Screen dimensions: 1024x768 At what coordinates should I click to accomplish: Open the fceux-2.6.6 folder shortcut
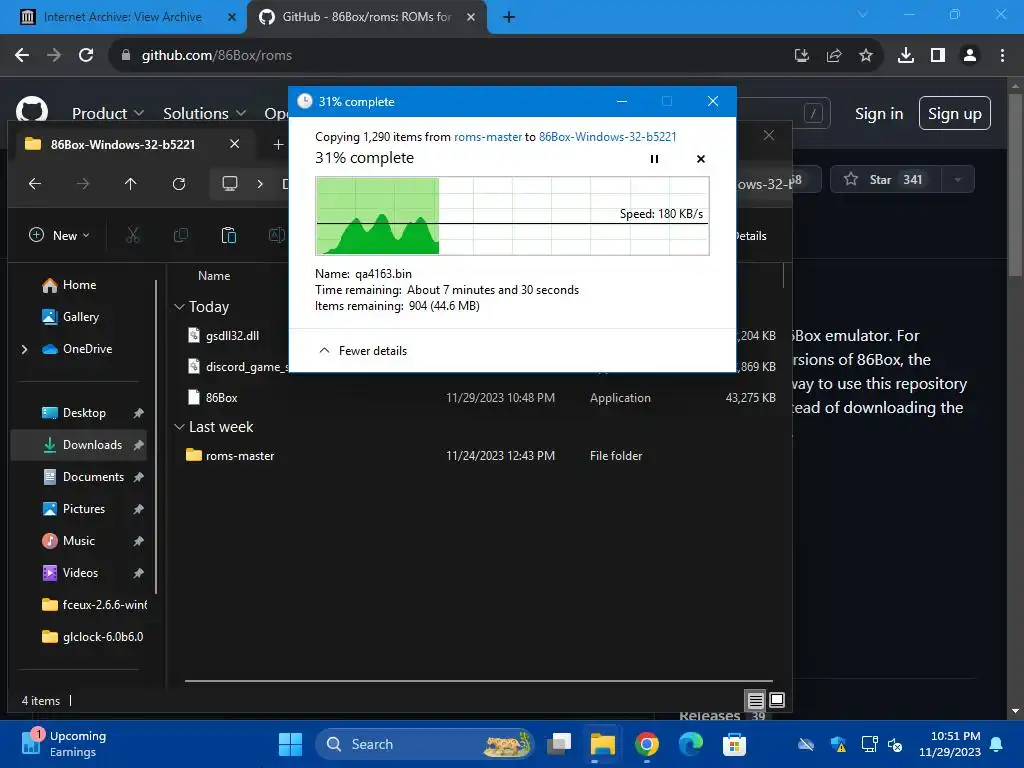tap(95, 605)
